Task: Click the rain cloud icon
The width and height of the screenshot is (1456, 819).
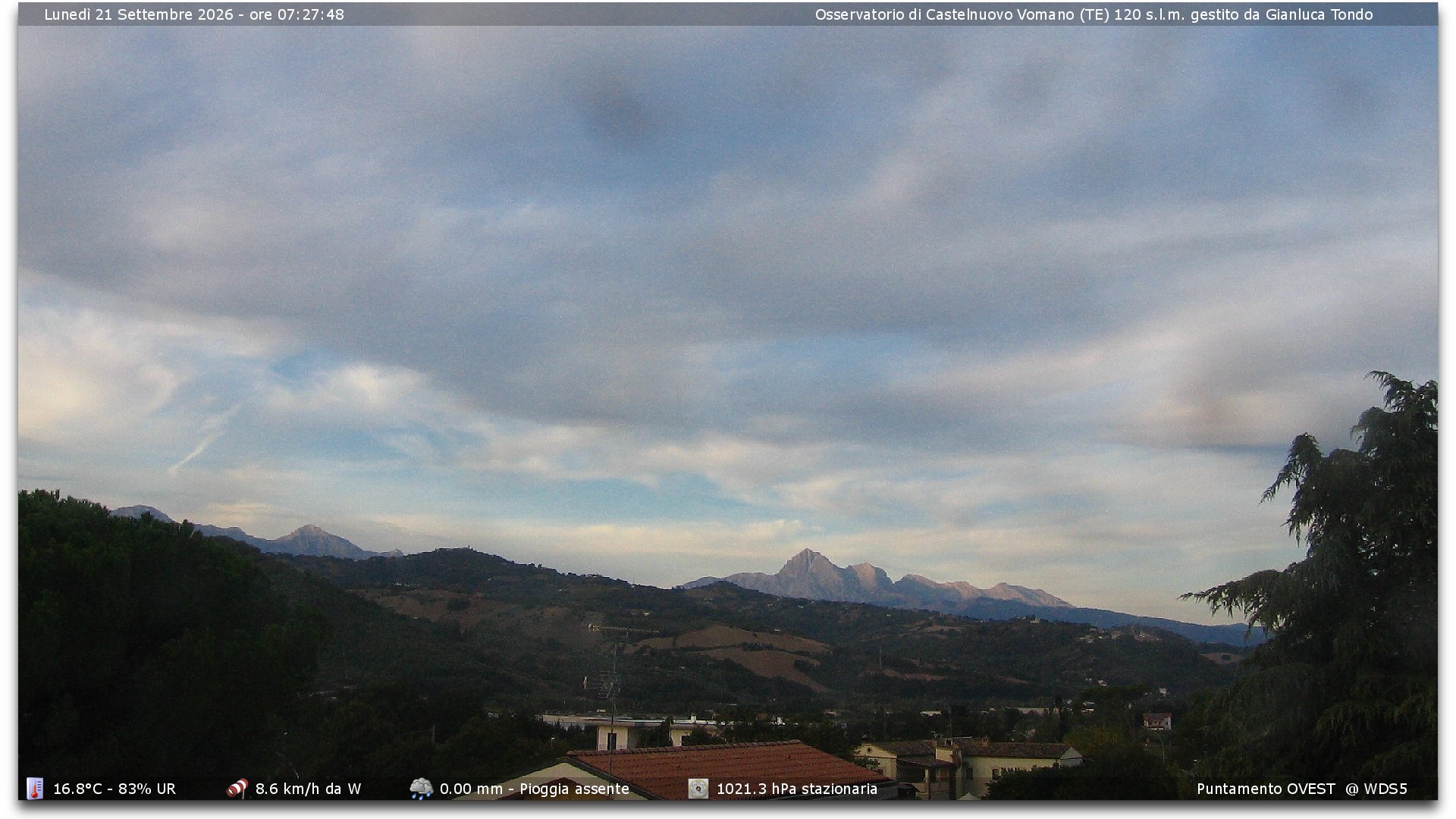Action: [x=421, y=789]
